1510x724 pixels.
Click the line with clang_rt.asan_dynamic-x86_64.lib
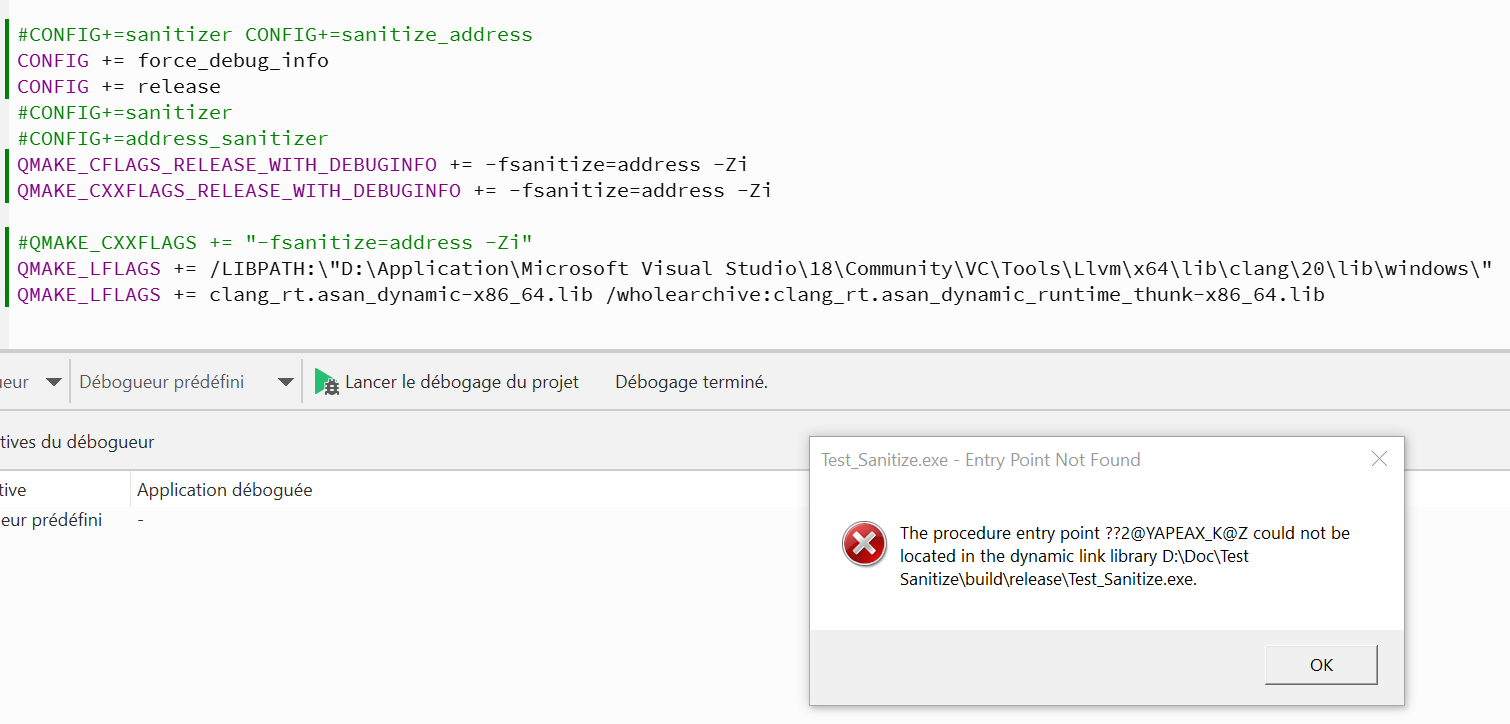pyautogui.click(x=670, y=295)
